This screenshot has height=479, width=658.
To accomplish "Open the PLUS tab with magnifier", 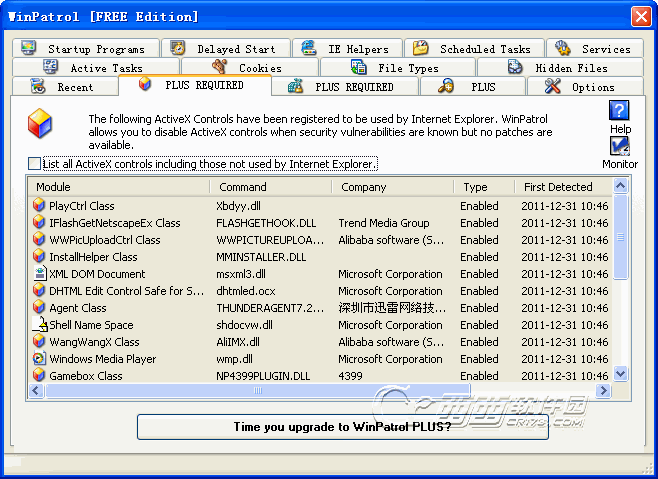I will click(x=473, y=86).
